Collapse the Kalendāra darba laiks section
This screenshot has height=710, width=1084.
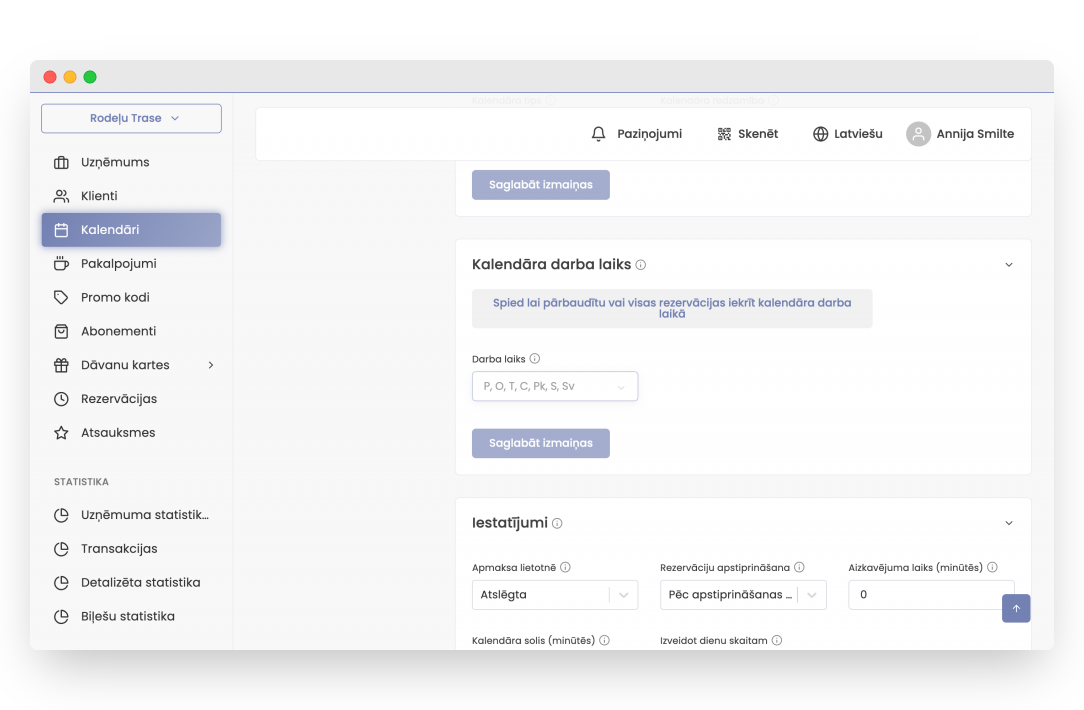pos(1008,265)
